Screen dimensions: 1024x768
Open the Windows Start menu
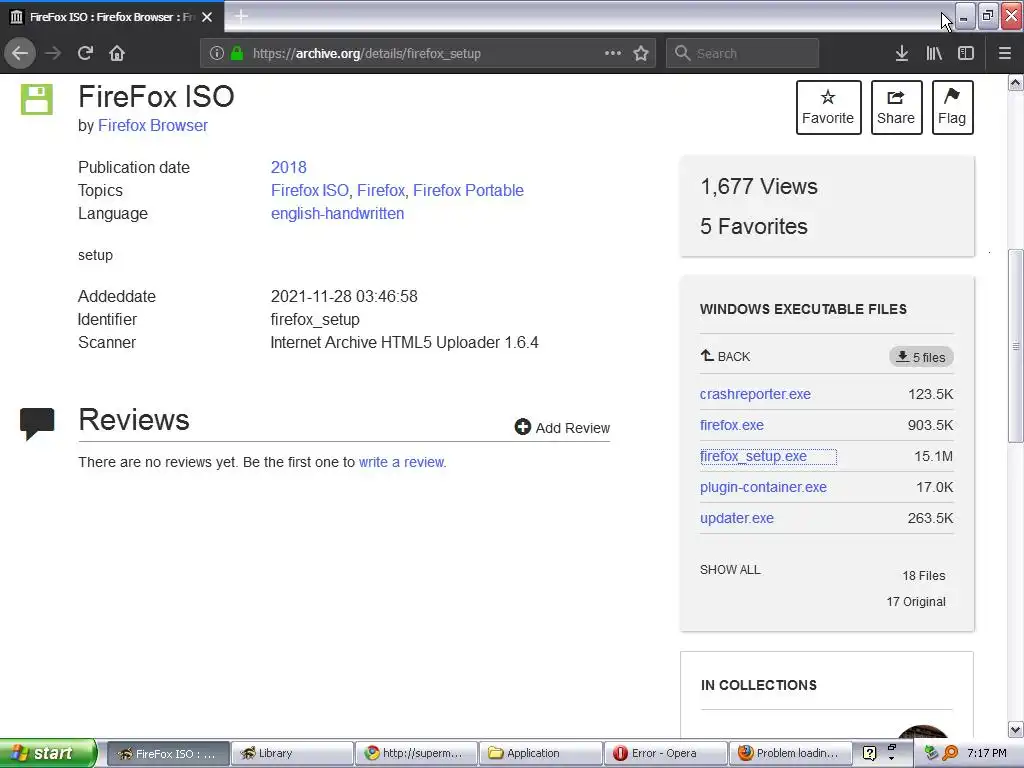click(48, 753)
